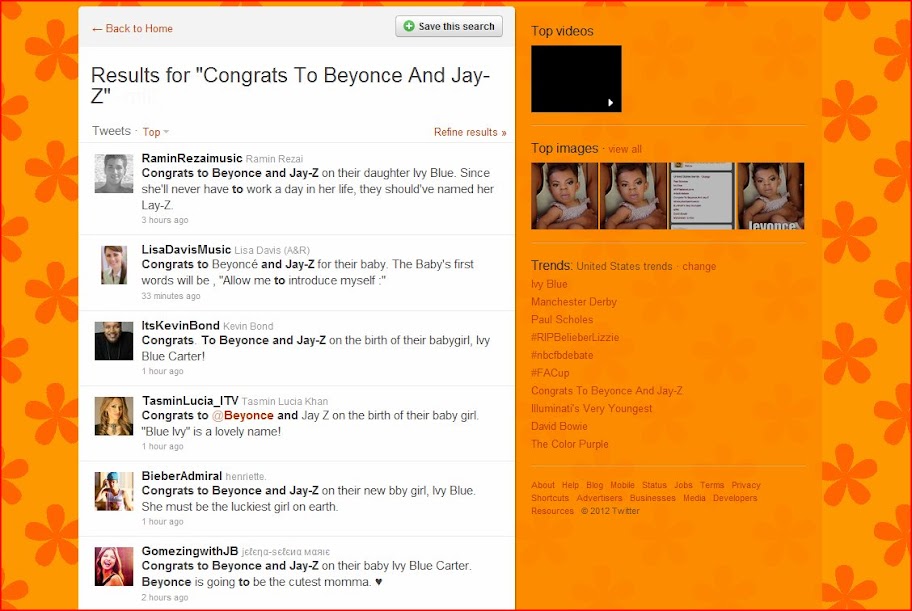The height and width of the screenshot is (611, 912).
Task: Open the second top image thumbnail
Action: coord(633,196)
